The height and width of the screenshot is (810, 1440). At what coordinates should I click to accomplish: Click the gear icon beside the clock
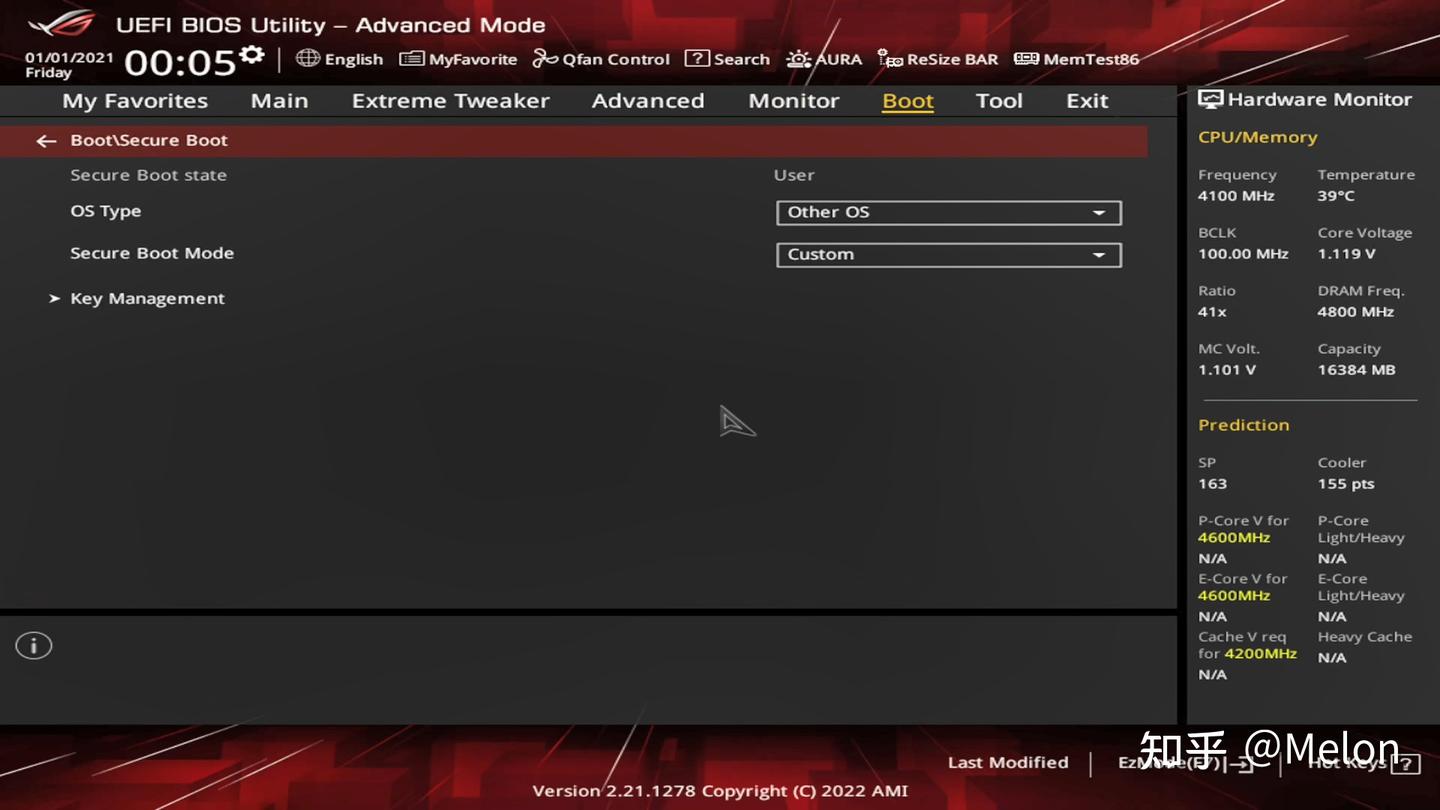(252, 54)
